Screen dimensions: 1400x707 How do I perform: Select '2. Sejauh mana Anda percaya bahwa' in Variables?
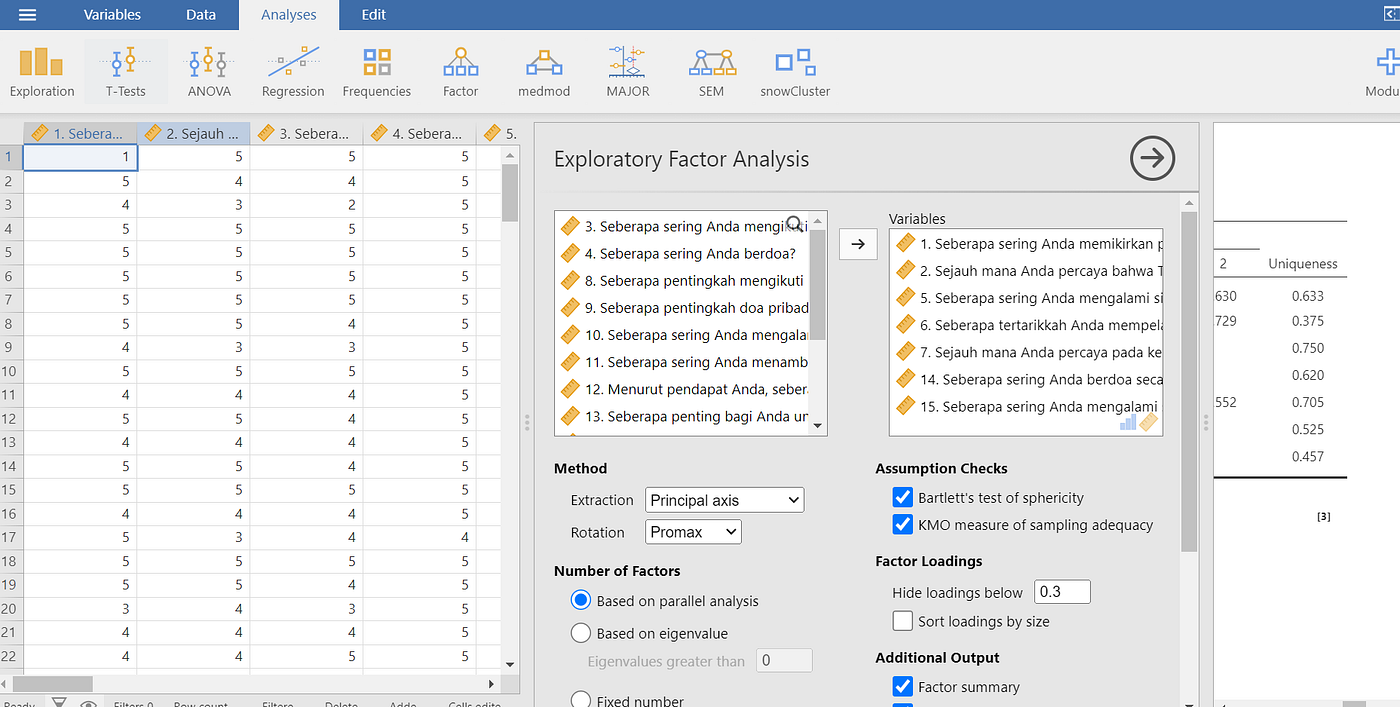[x=1026, y=270]
